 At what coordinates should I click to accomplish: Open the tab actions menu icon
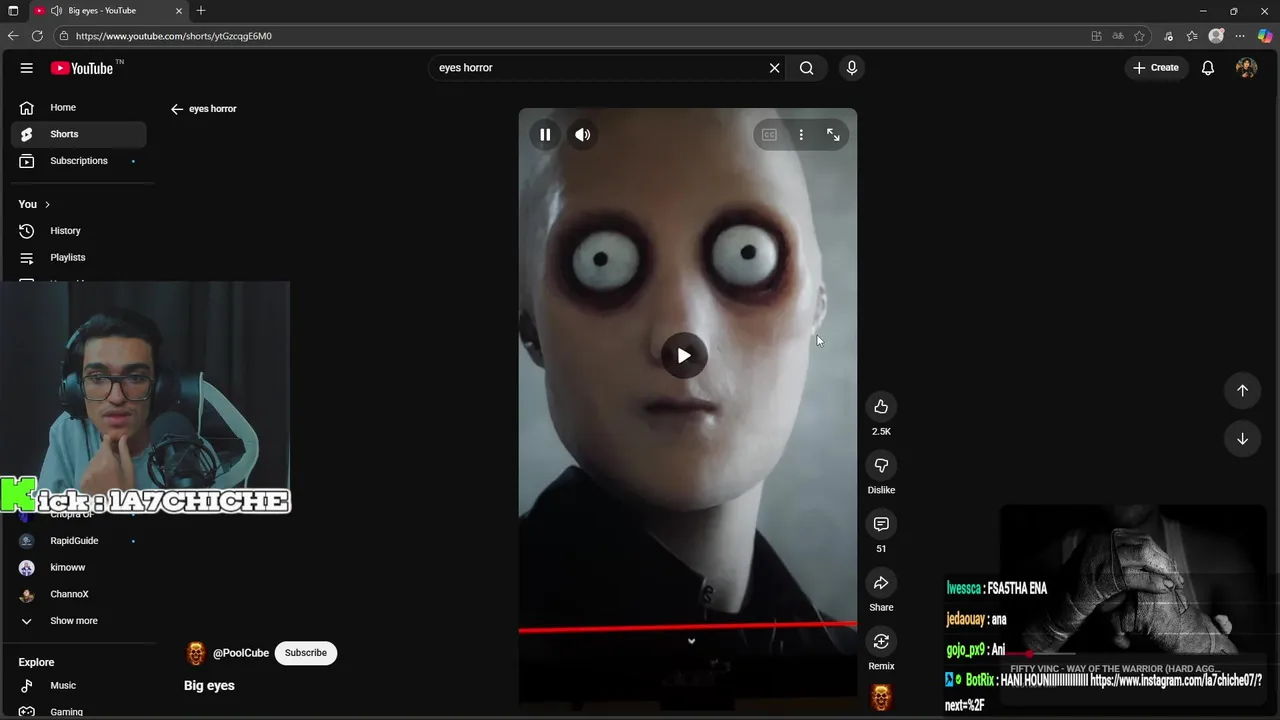pyautogui.click(x=13, y=11)
